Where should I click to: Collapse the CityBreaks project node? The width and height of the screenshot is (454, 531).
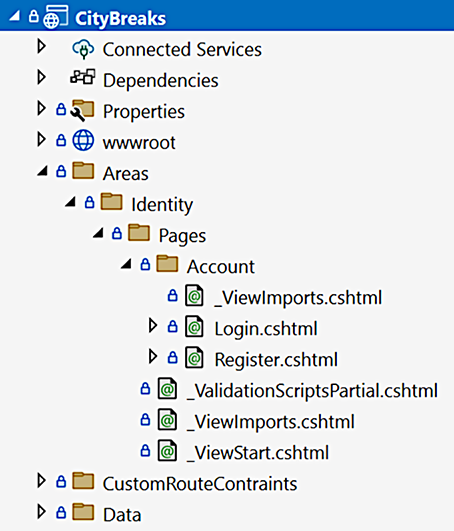(15, 16)
